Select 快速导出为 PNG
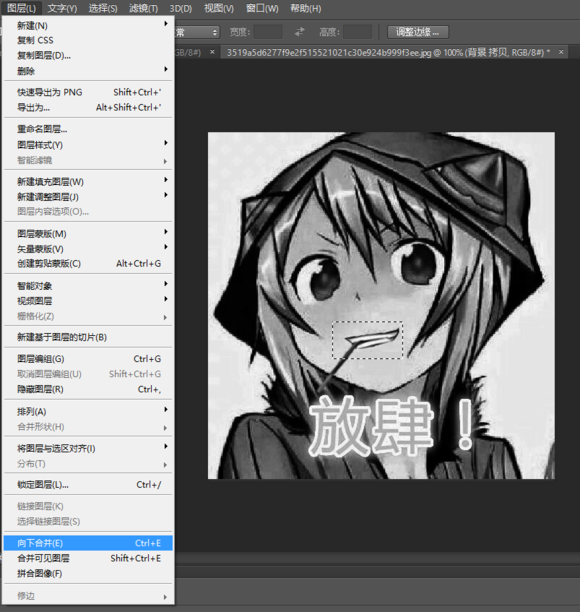The image size is (580, 612). click(88, 92)
